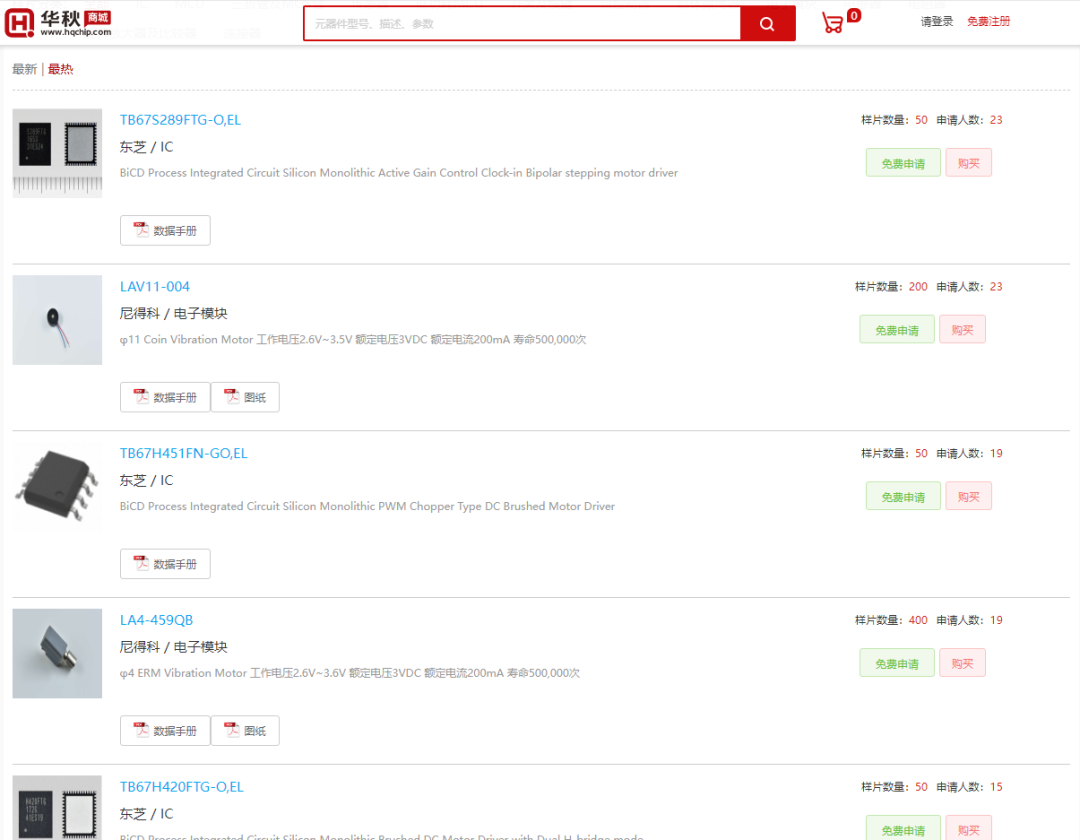Click the 请登录 login link
The height and width of the screenshot is (840, 1080).
(x=937, y=21)
